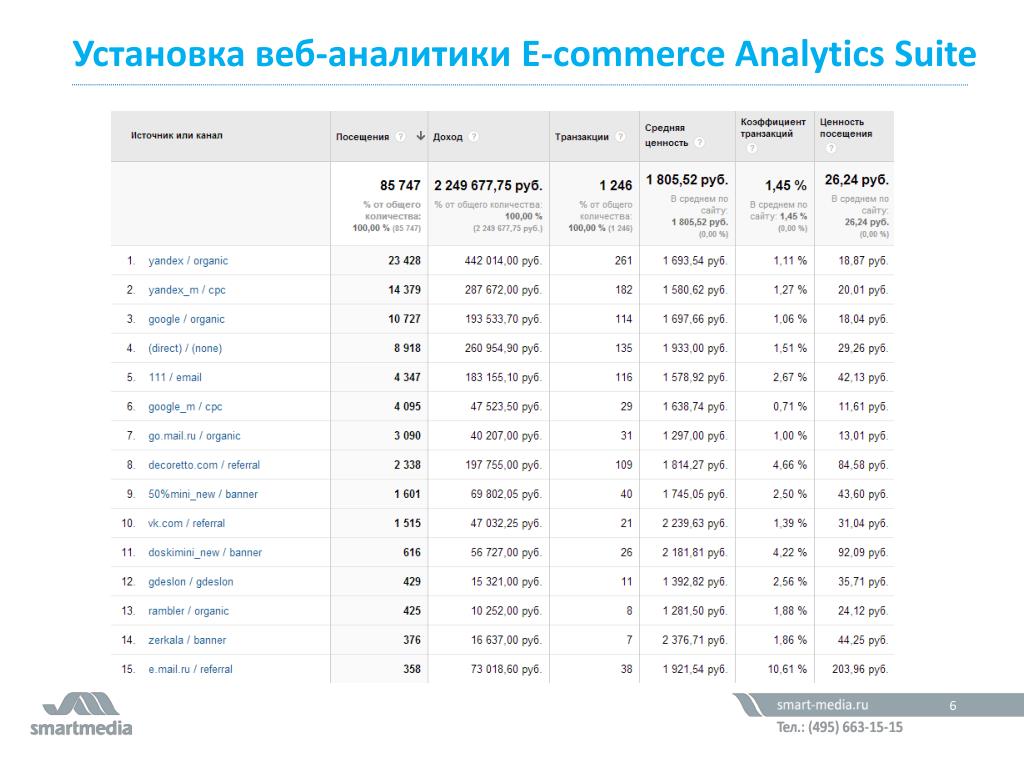Click visit value cell 11,61 руб.
The width and height of the screenshot is (1024, 768).
coord(863,406)
